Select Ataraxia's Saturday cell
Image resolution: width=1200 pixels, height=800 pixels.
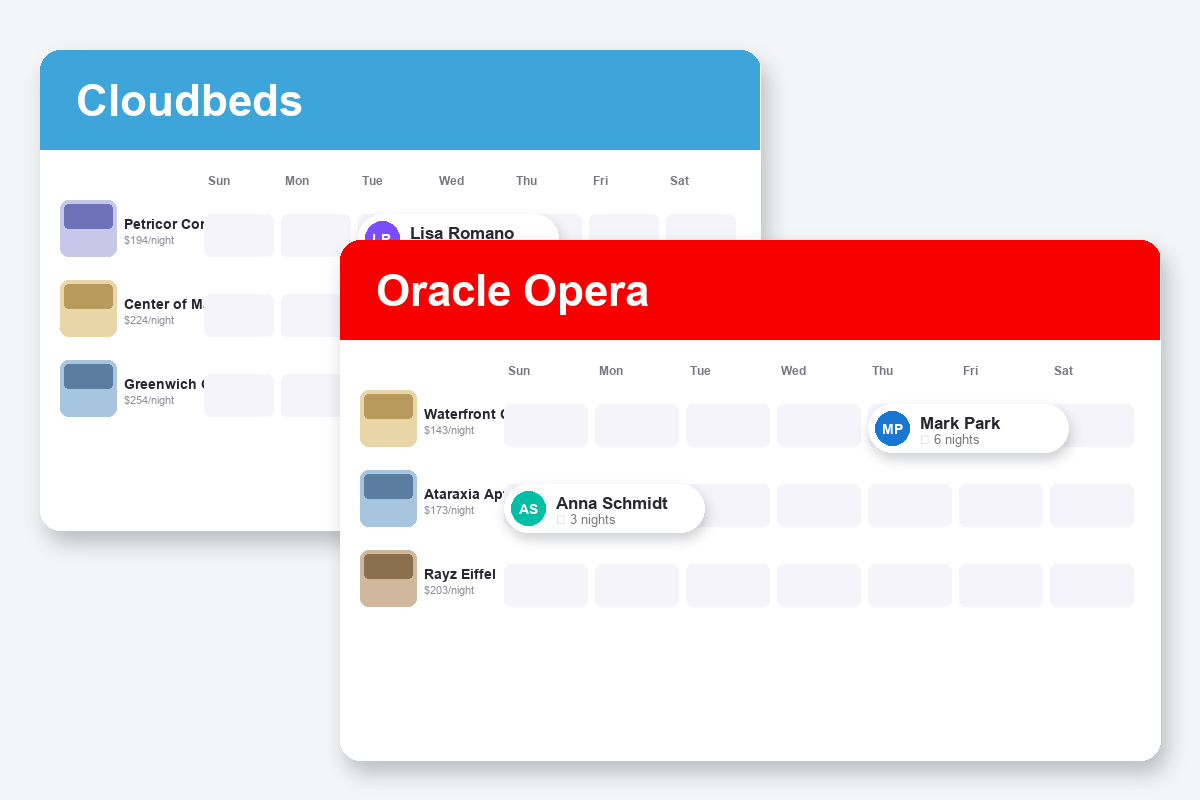[1092, 505]
